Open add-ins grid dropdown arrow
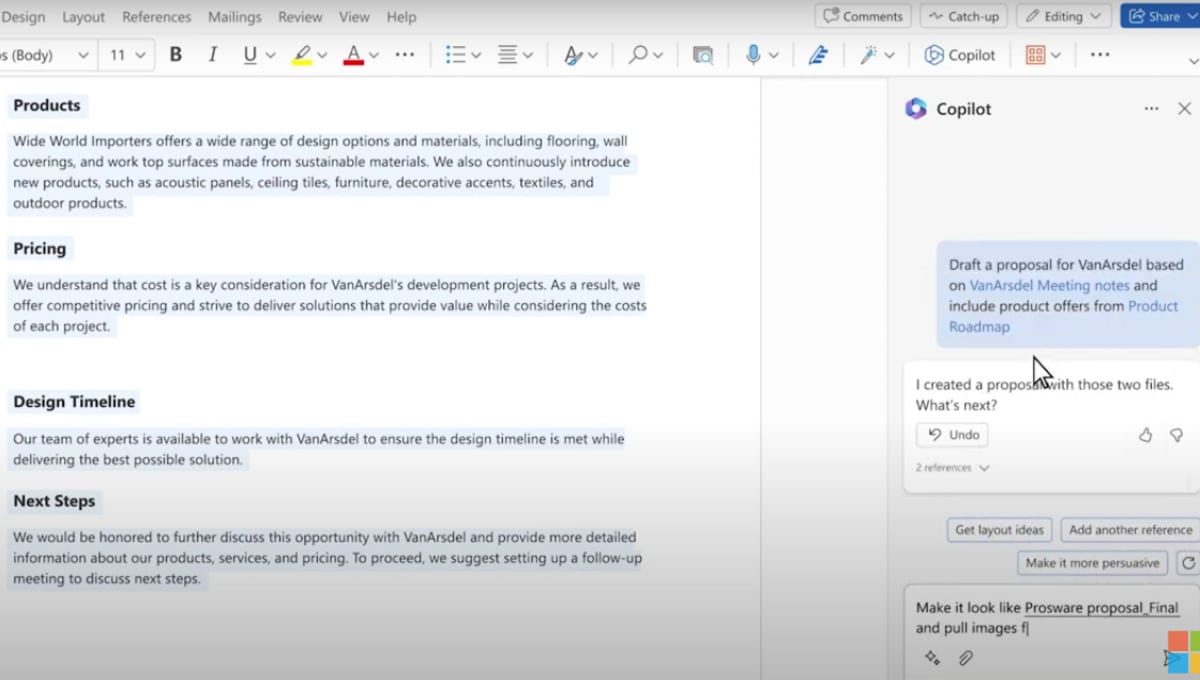Screen dimensions: 1200x680 click(1056, 56)
